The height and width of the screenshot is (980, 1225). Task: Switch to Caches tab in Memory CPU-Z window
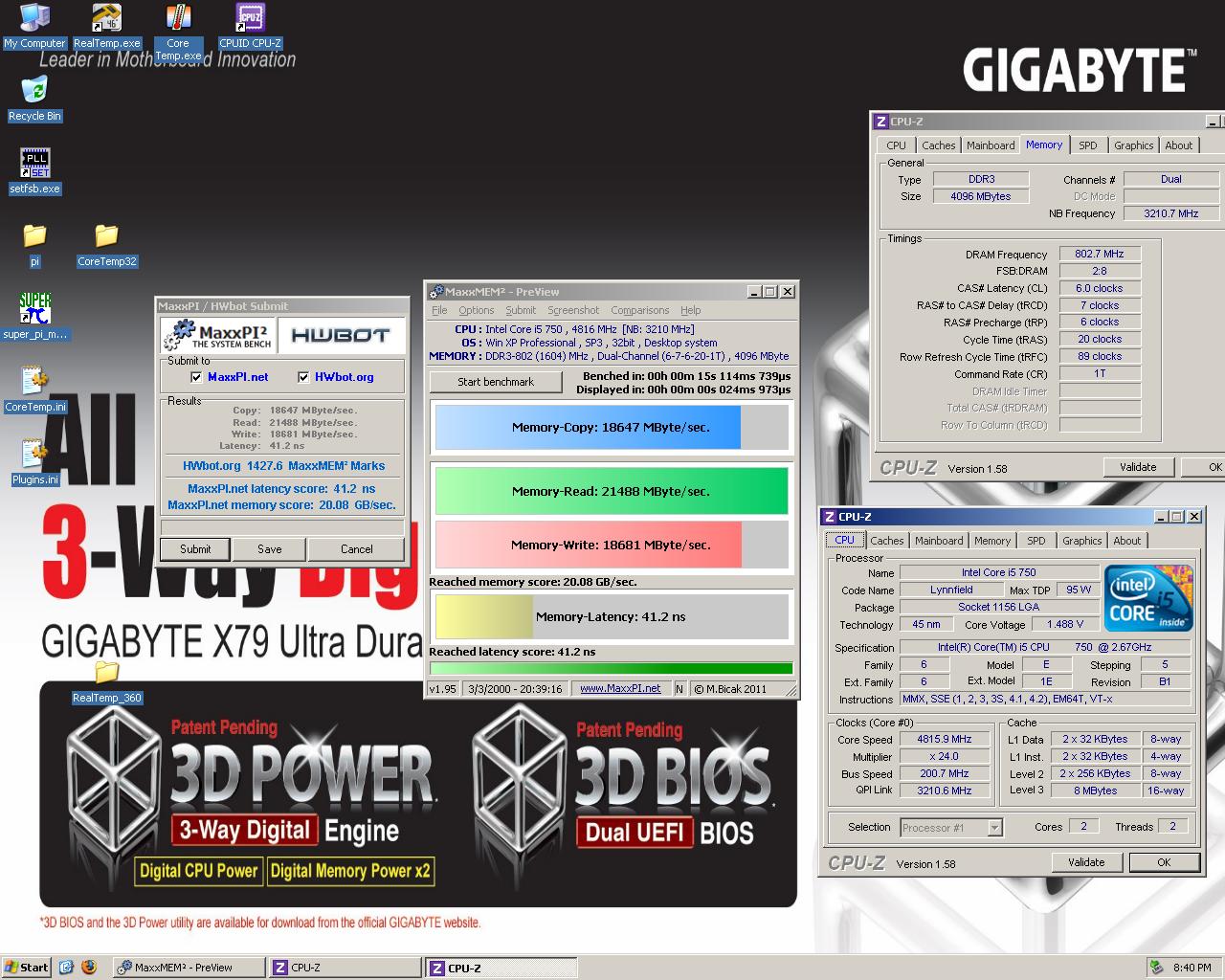coord(938,145)
